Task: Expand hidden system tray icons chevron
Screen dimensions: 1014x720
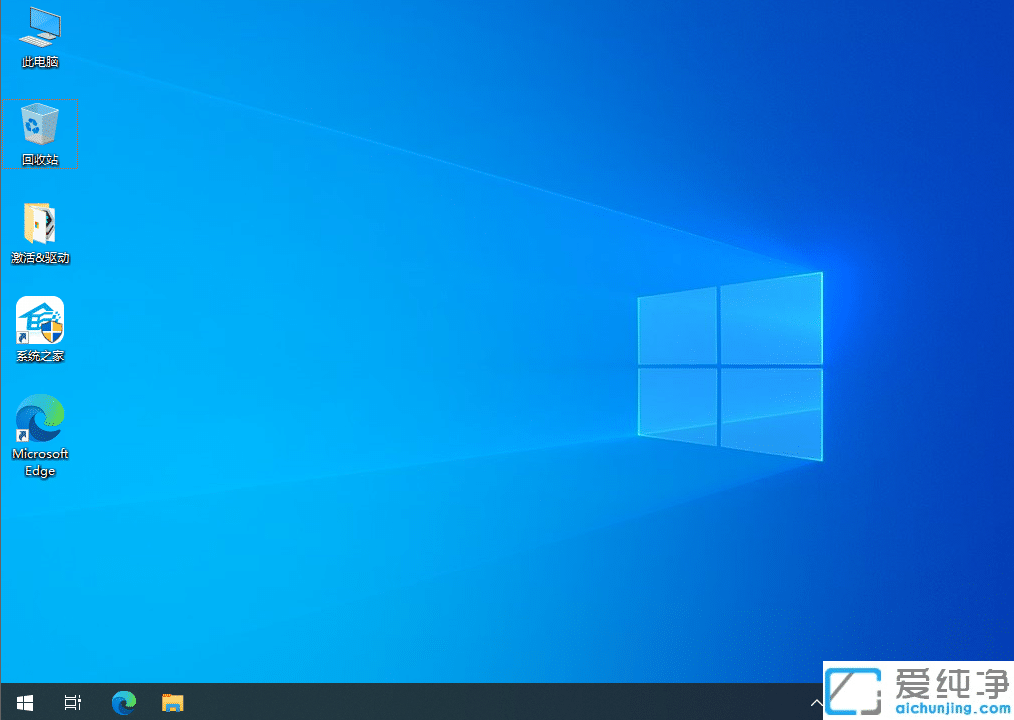Action: click(817, 703)
